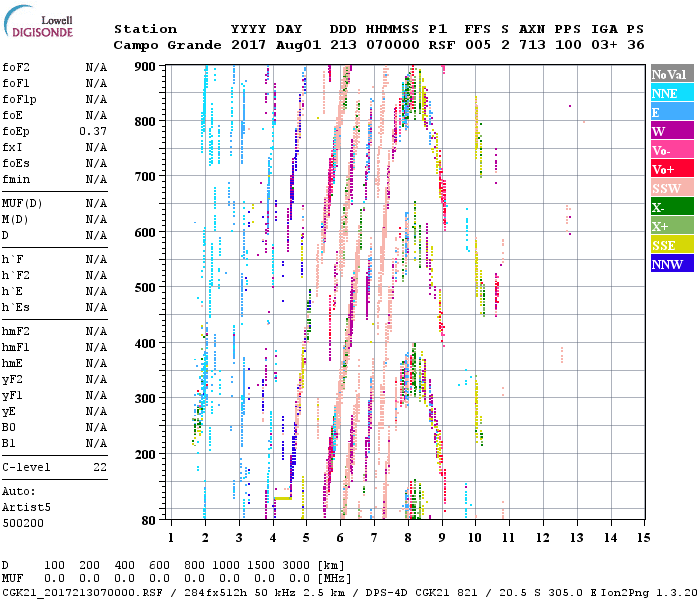Select the X- dark green swatch
The height and width of the screenshot is (600, 700).
point(672,207)
